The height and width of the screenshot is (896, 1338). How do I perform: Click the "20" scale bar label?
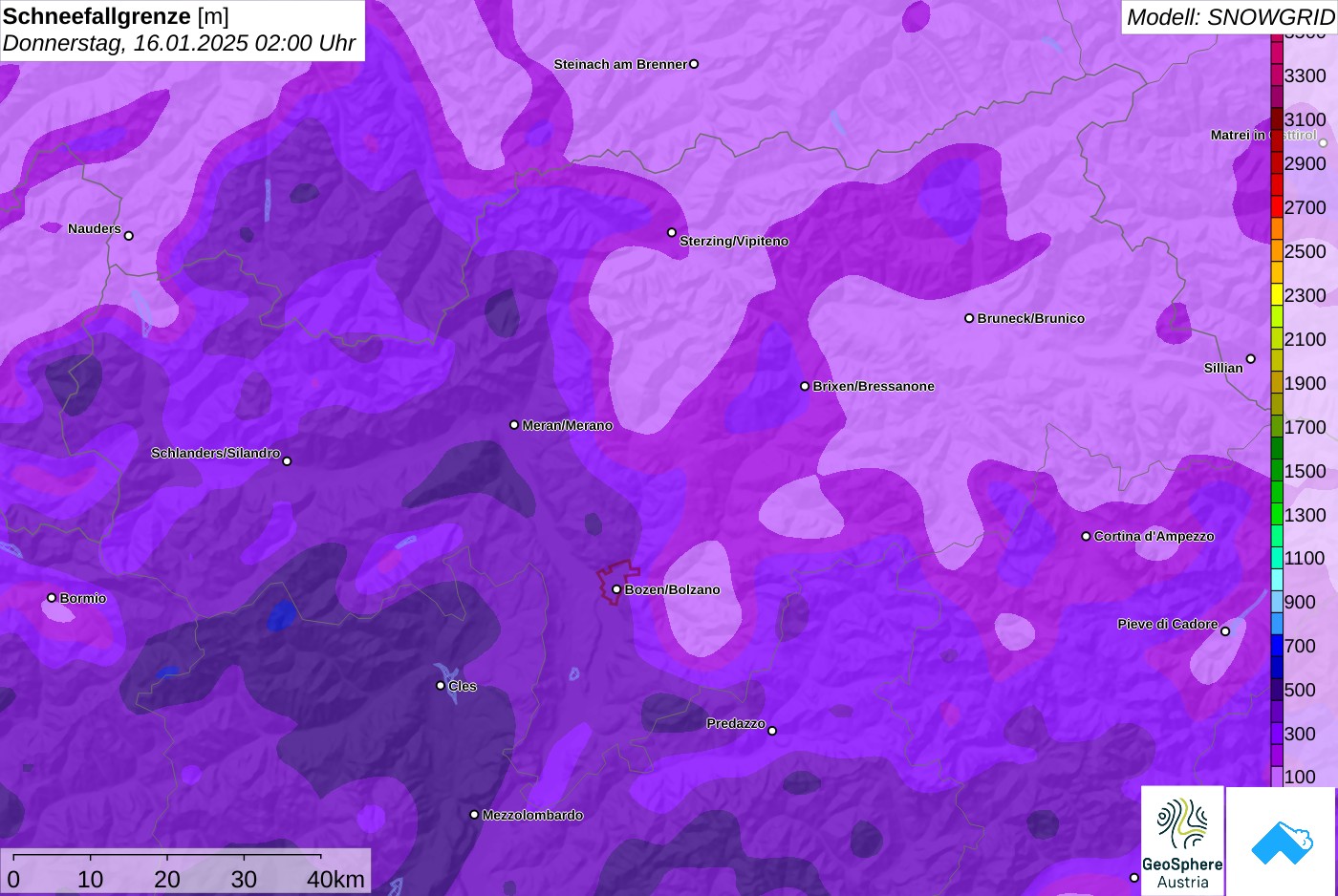pos(167,879)
